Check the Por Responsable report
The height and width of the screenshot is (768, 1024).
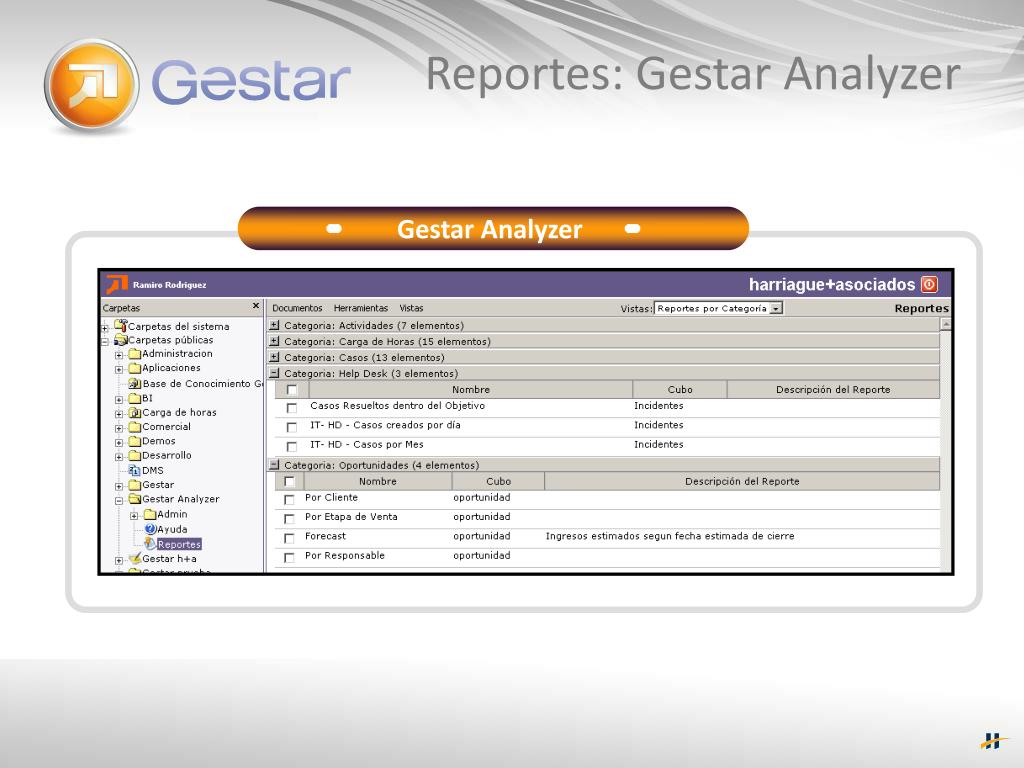pyautogui.click(x=289, y=558)
